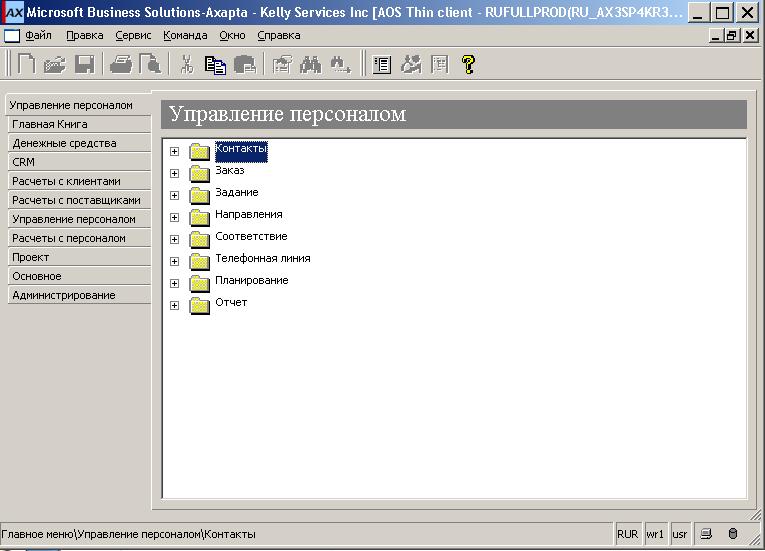Image resolution: width=765 pixels, height=551 pixels.
Task: Expand the Направления tree node
Action: [174, 217]
